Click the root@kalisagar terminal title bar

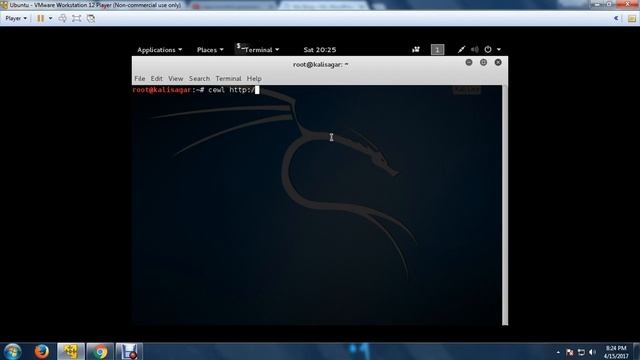320,64
